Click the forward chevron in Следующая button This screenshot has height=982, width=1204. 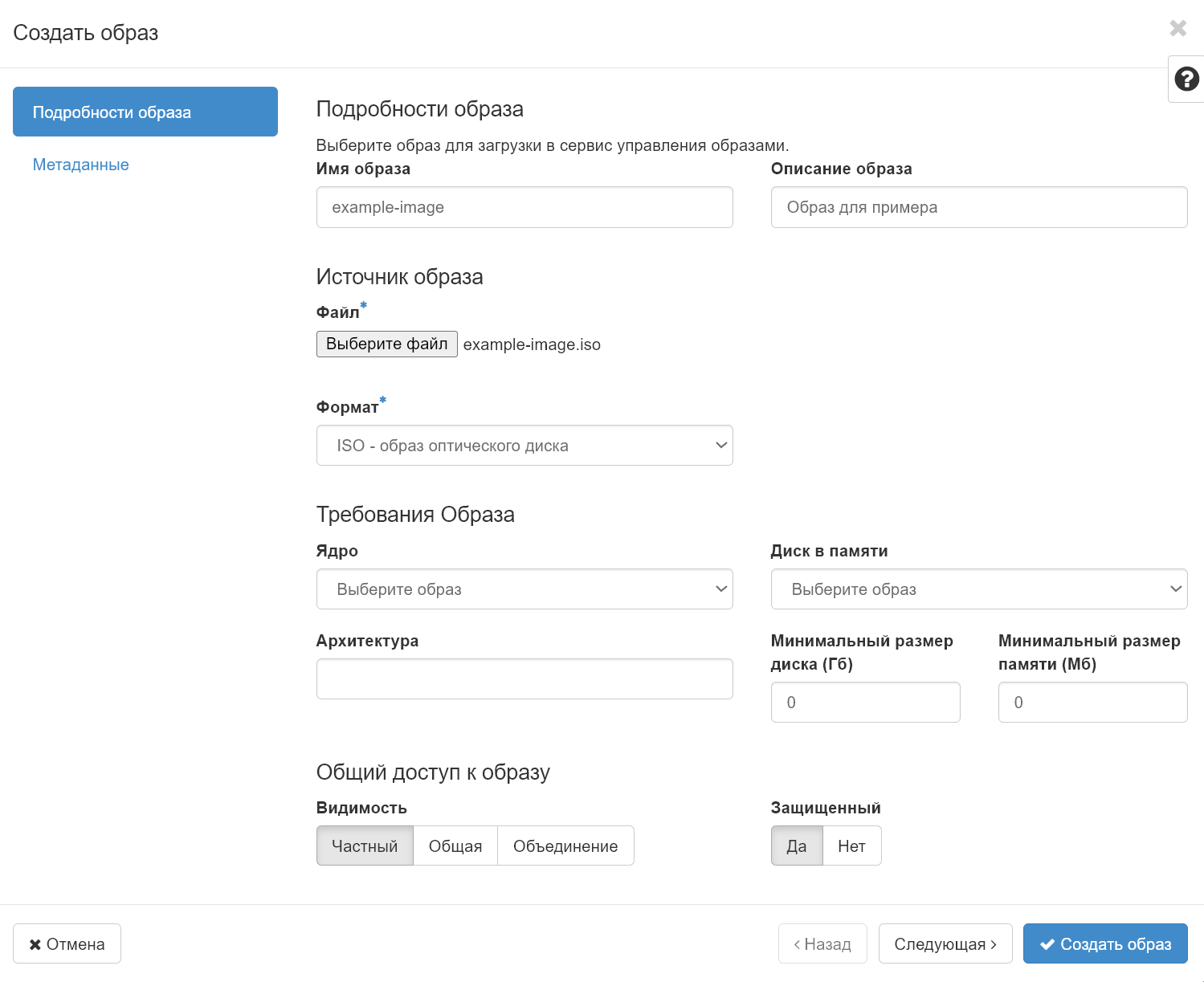[x=995, y=944]
